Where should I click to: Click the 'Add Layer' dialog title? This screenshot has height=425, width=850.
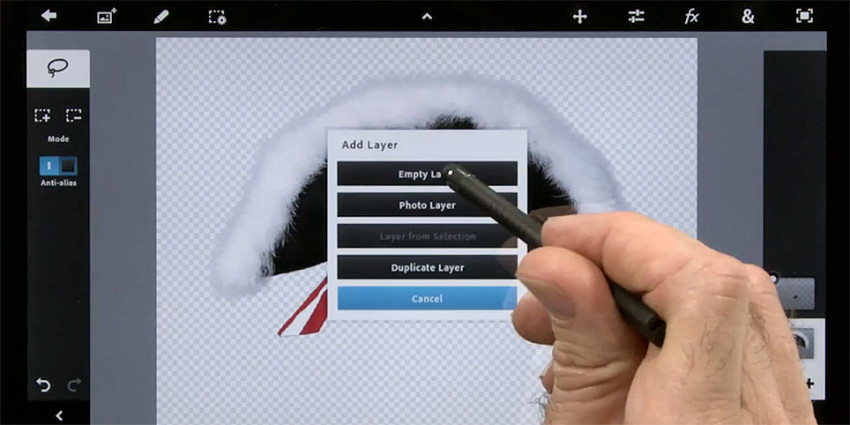[370, 145]
